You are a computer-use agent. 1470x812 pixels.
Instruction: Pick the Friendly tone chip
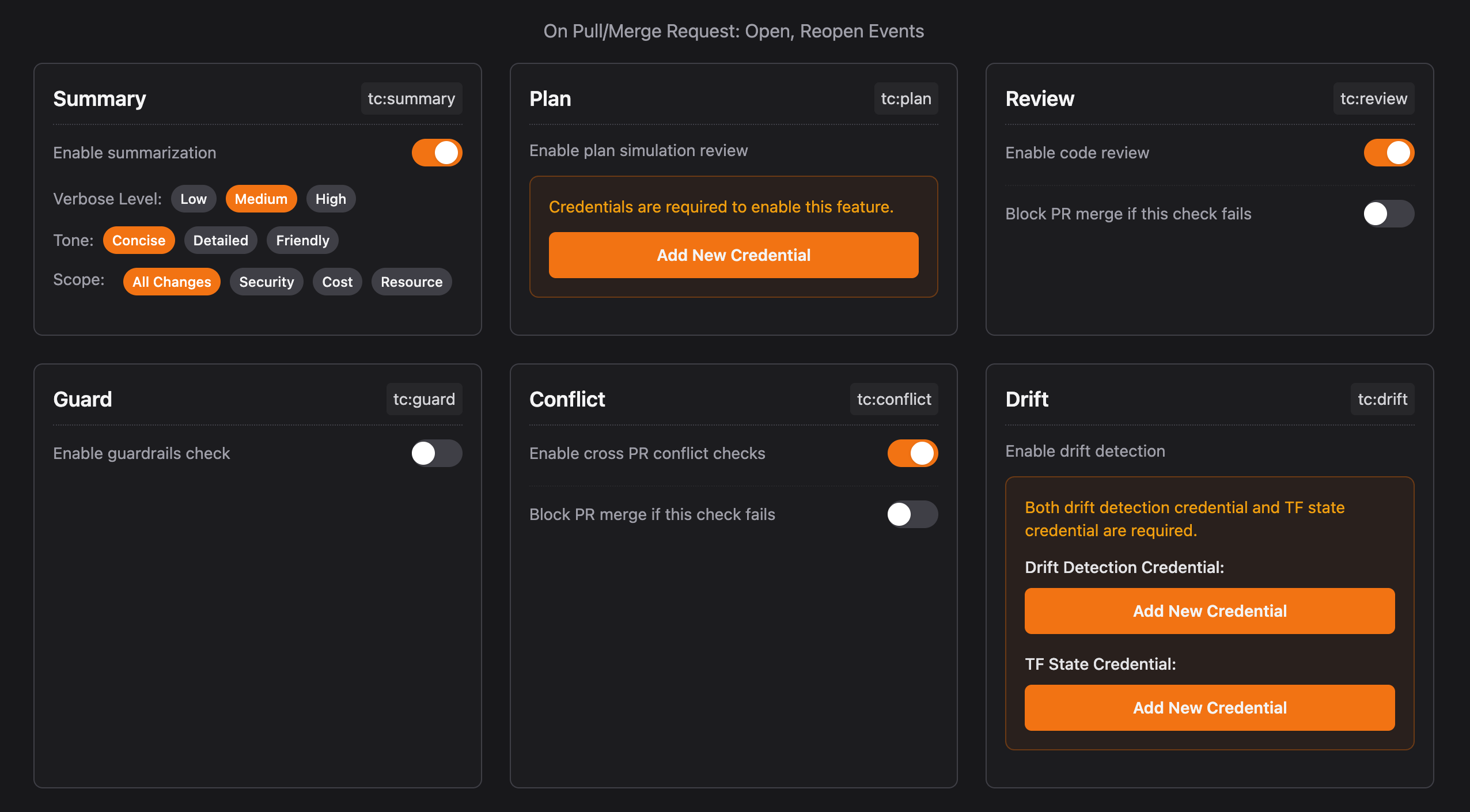pos(302,240)
